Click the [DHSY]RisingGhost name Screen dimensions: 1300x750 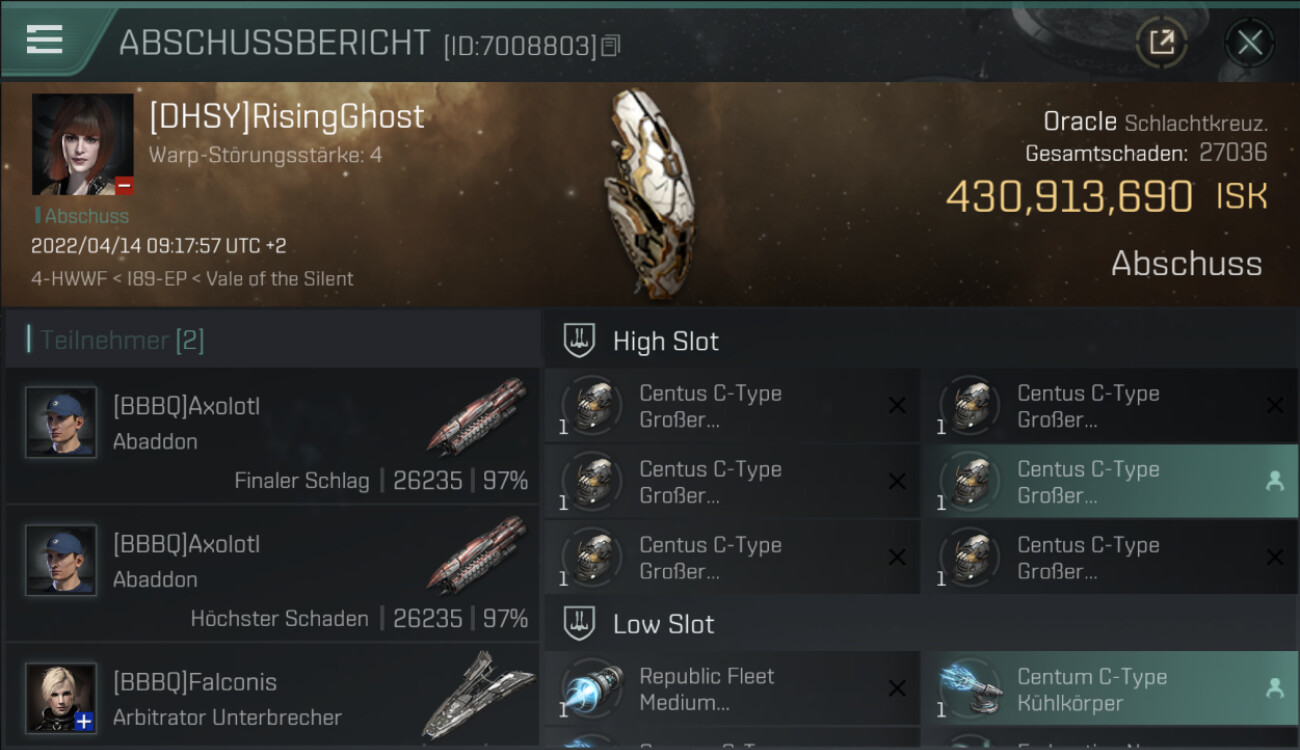(287, 117)
